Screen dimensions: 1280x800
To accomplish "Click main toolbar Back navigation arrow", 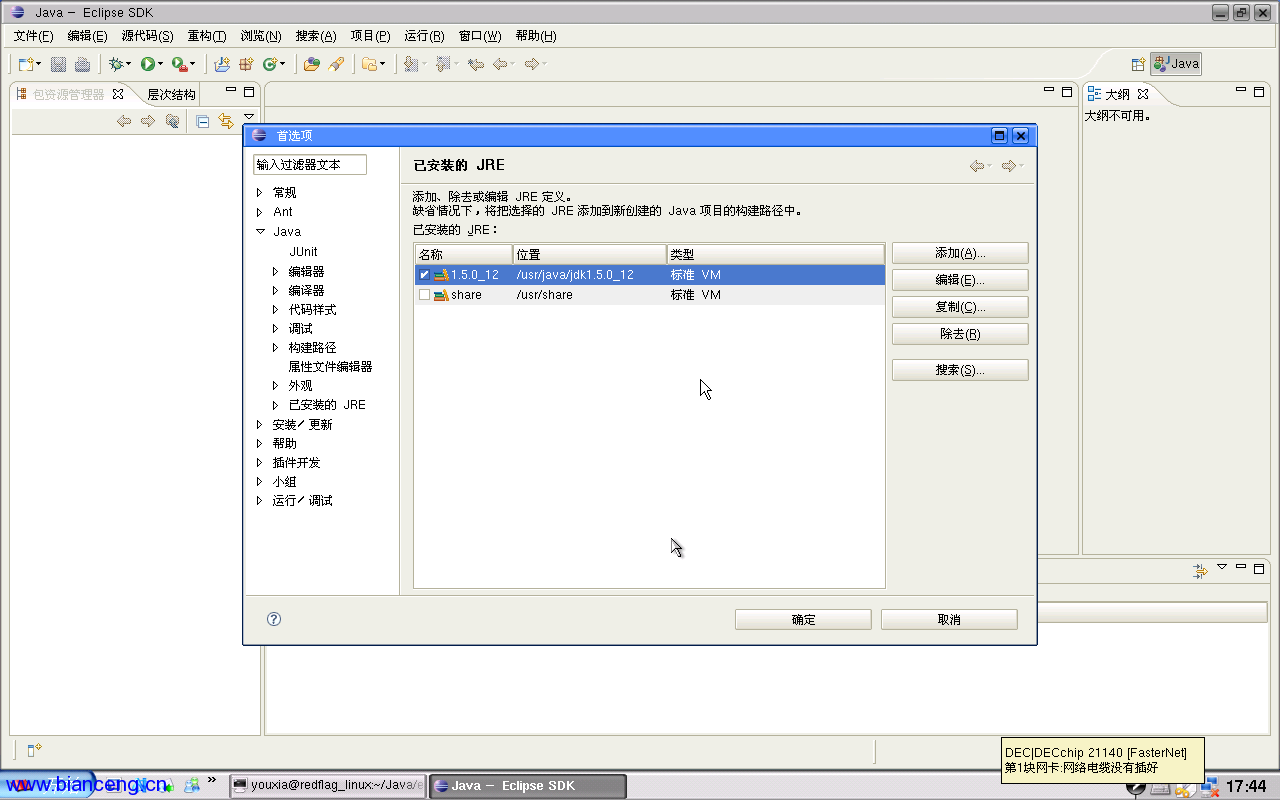I will click(x=500, y=64).
